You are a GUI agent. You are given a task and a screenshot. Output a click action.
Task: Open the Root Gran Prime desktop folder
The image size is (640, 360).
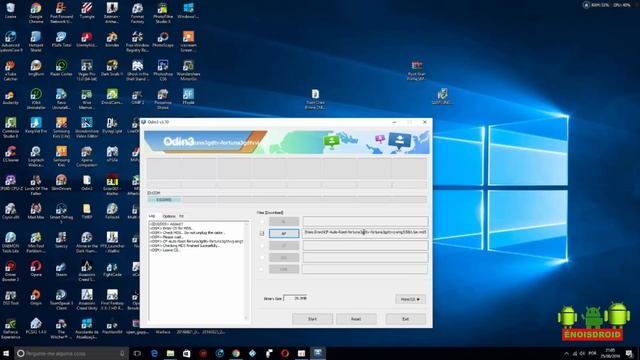[x=416, y=70]
